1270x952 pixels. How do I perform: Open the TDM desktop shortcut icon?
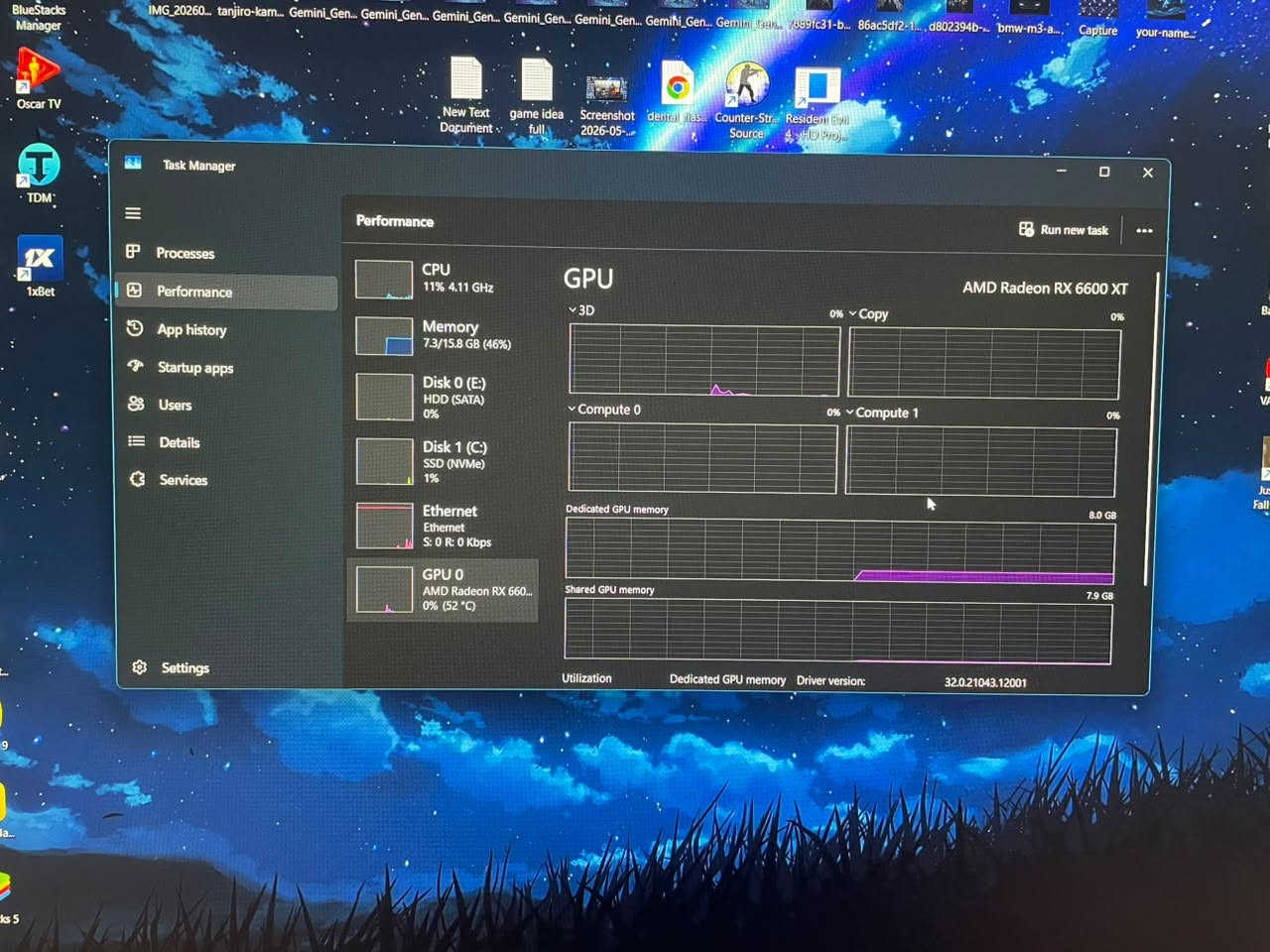point(39,172)
